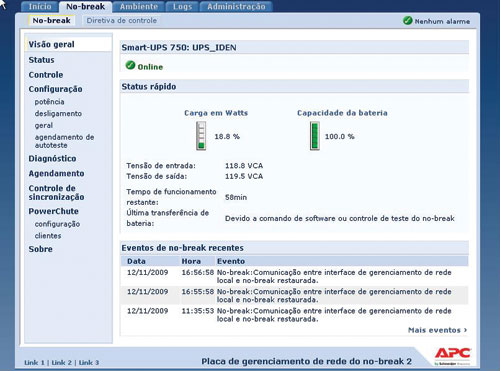The image size is (500, 371).
Task: Open desligamento configuration page
Action: point(58,114)
